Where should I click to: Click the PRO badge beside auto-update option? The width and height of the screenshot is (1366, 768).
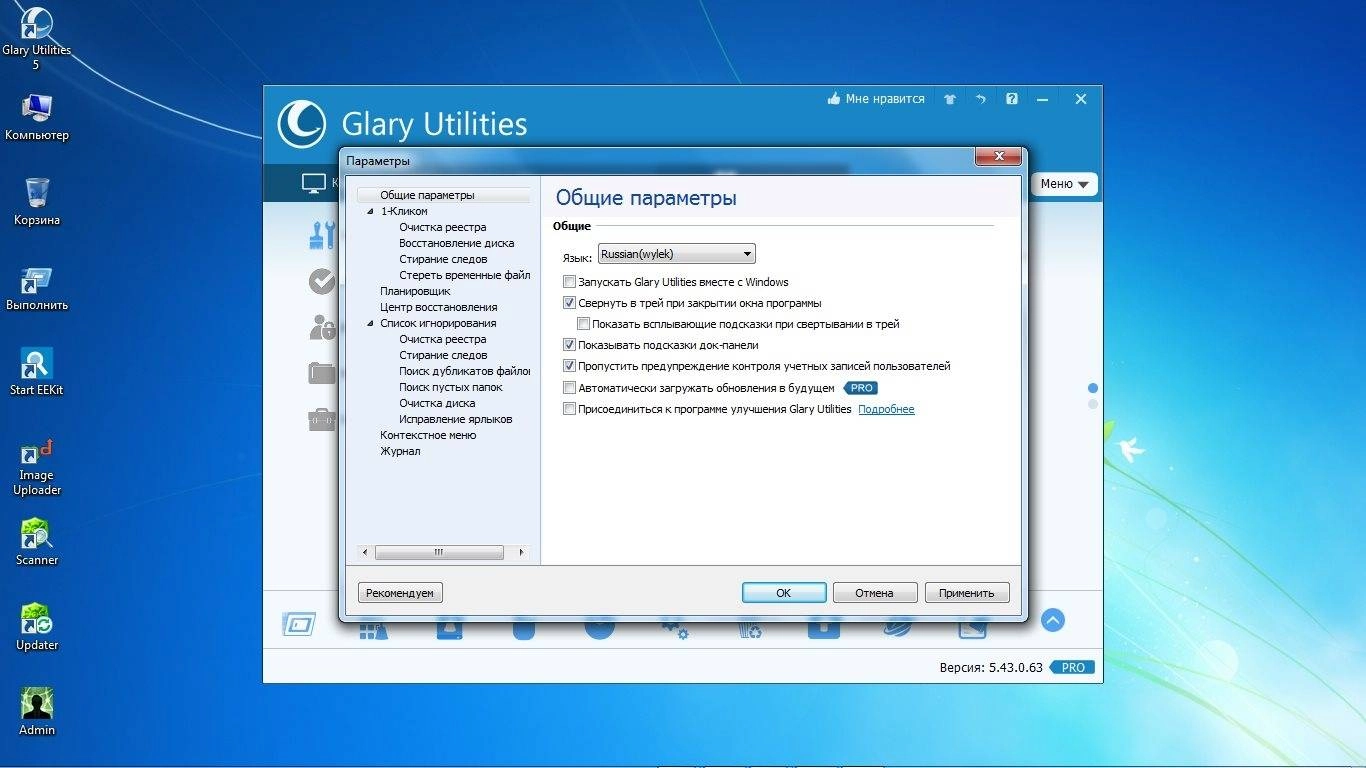coord(861,388)
